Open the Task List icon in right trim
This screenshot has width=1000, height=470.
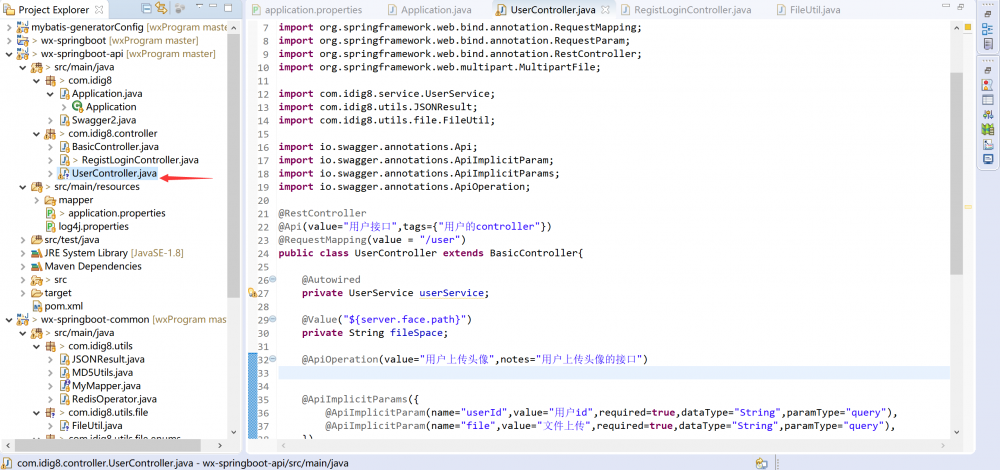pos(987,44)
